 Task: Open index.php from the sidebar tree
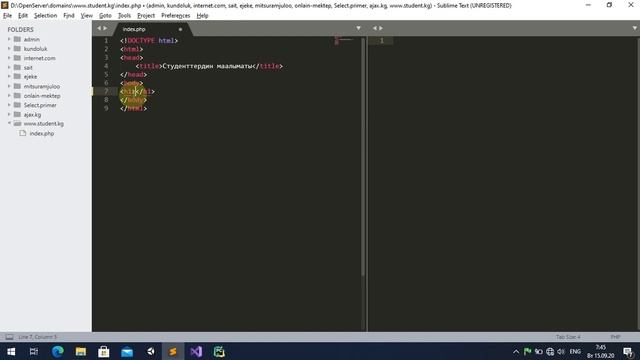(42, 133)
